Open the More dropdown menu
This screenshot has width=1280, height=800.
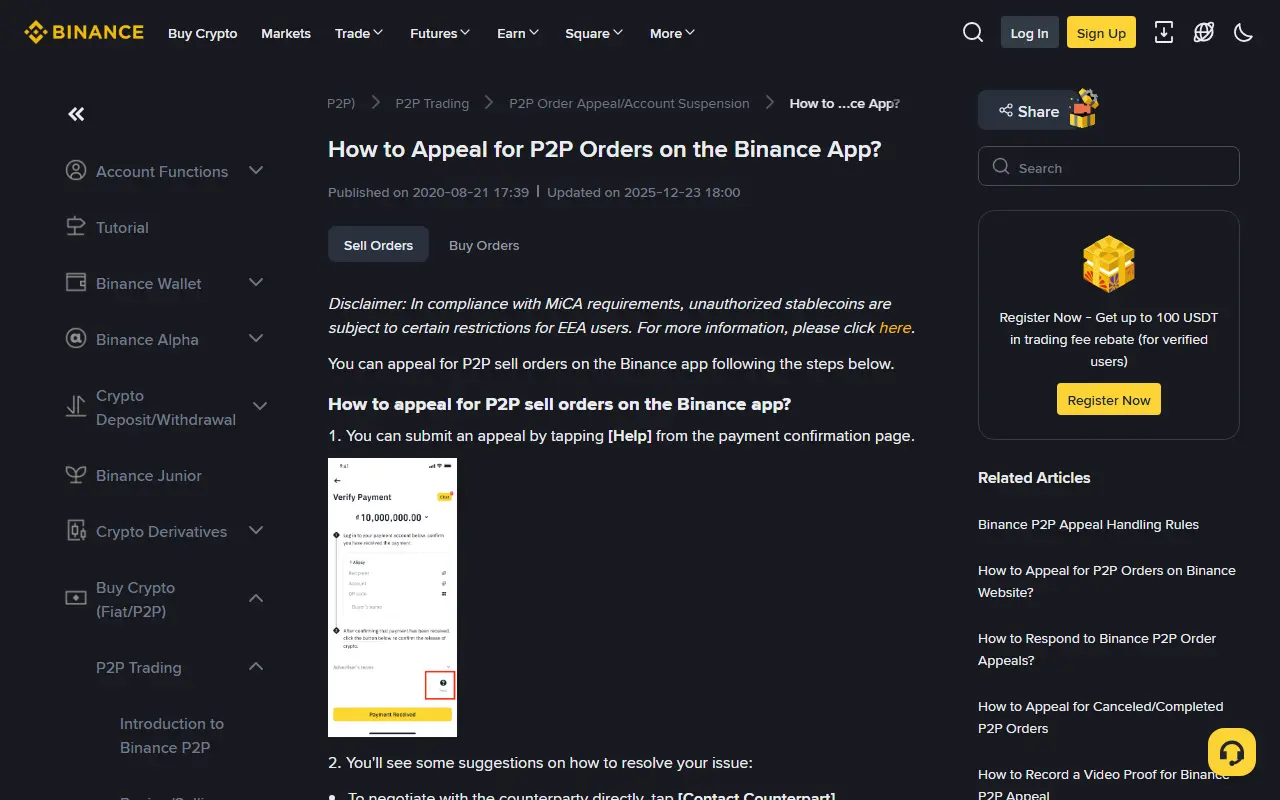pos(672,33)
